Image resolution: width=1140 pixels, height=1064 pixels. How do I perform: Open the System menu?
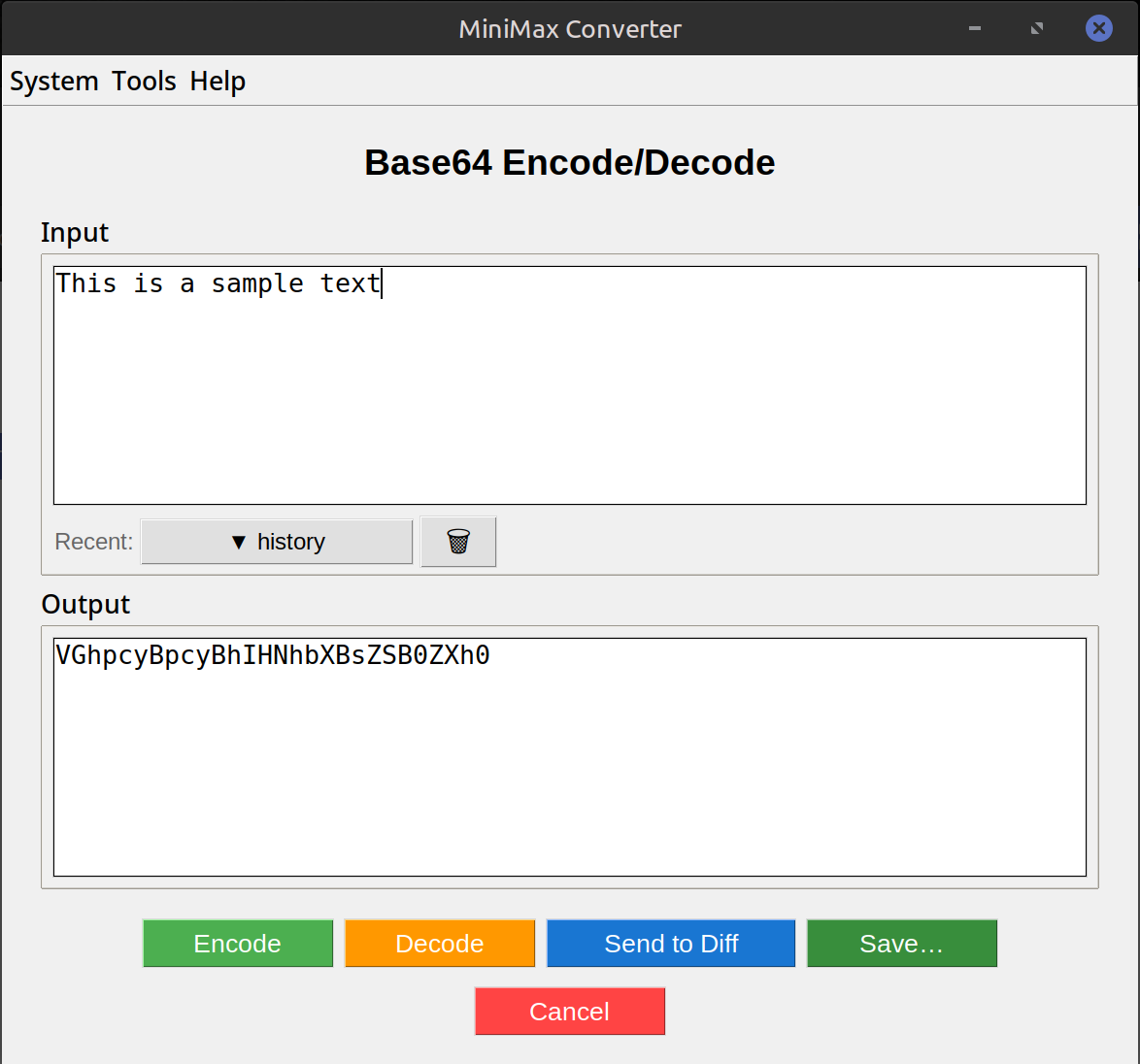pyautogui.click(x=53, y=81)
